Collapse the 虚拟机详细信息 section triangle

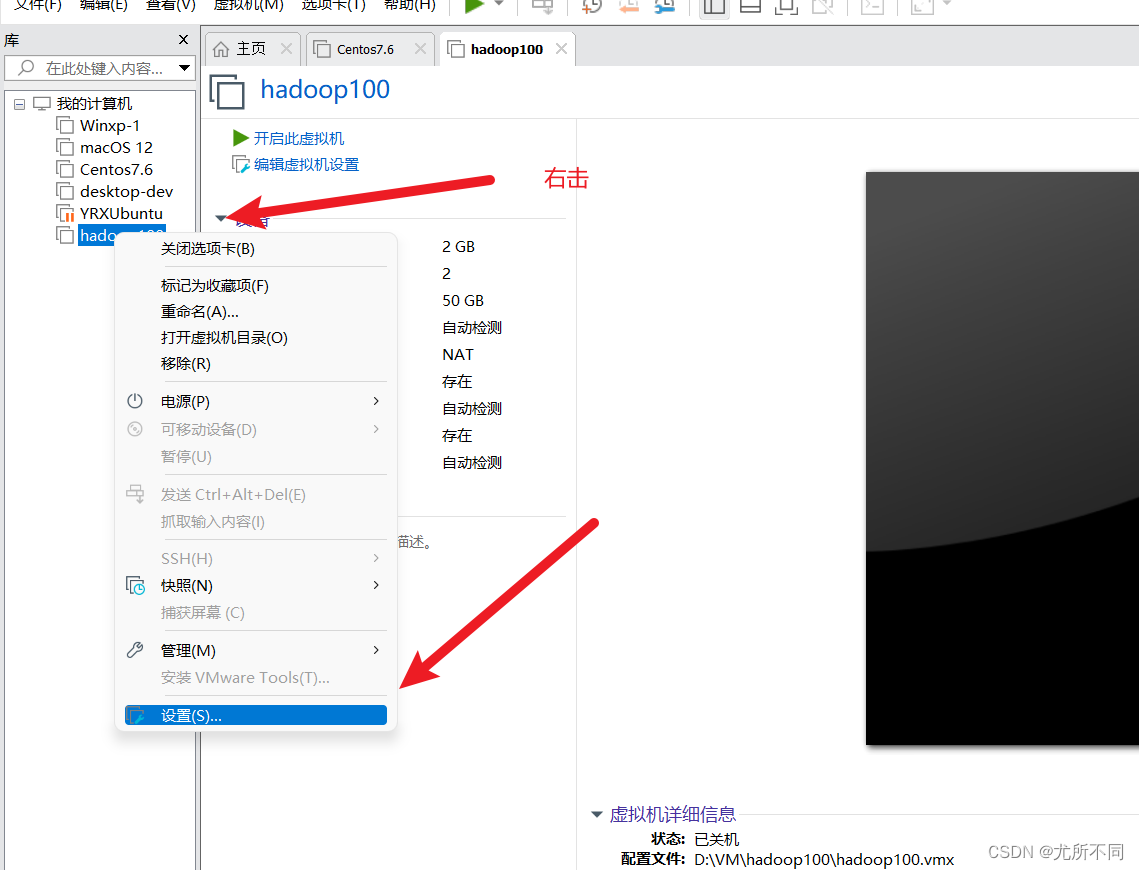click(596, 814)
